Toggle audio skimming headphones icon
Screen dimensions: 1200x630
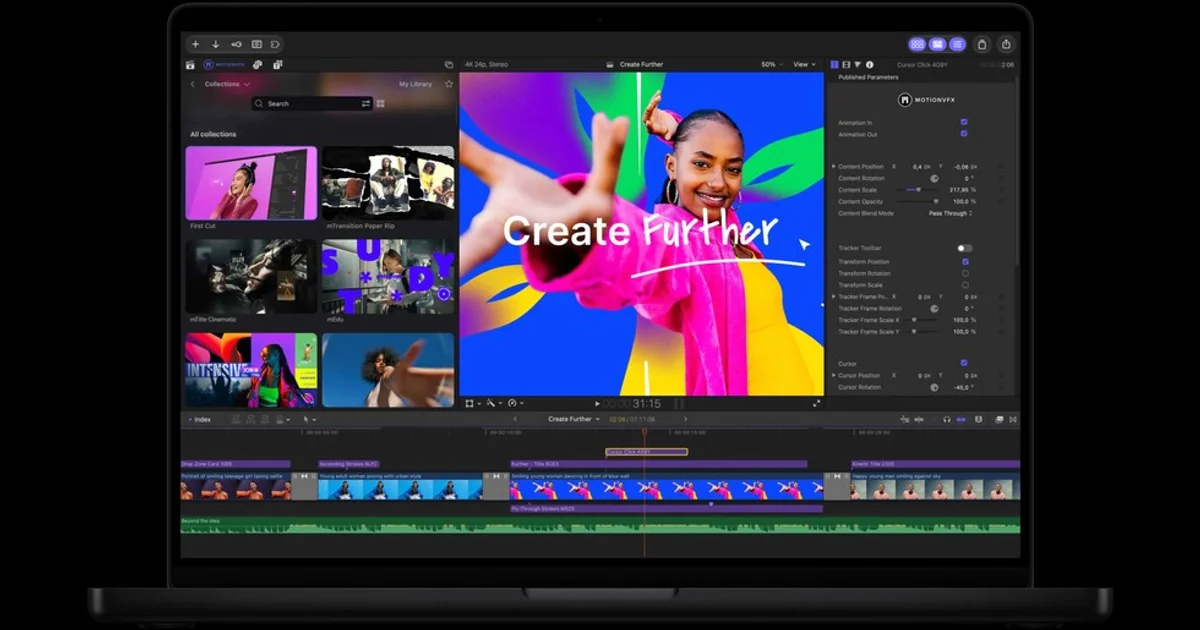pyautogui.click(x=947, y=420)
